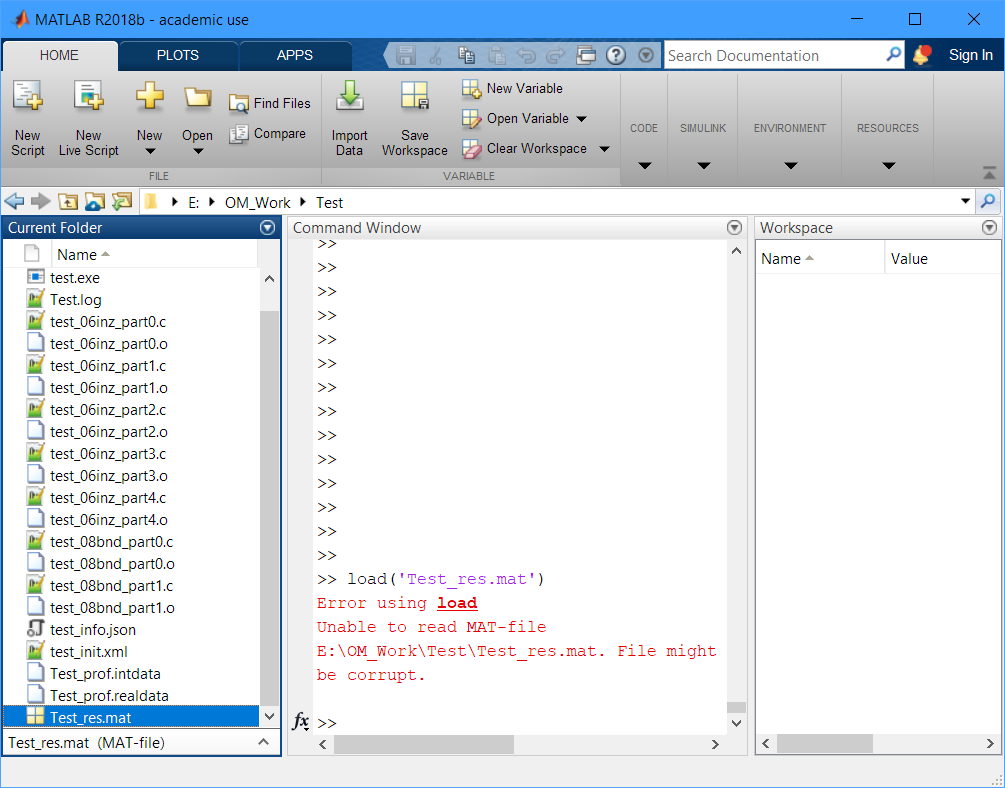Image resolution: width=1005 pixels, height=788 pixels.
Task: Sort by Name column in Current Folder
Action: pos(83,255)
